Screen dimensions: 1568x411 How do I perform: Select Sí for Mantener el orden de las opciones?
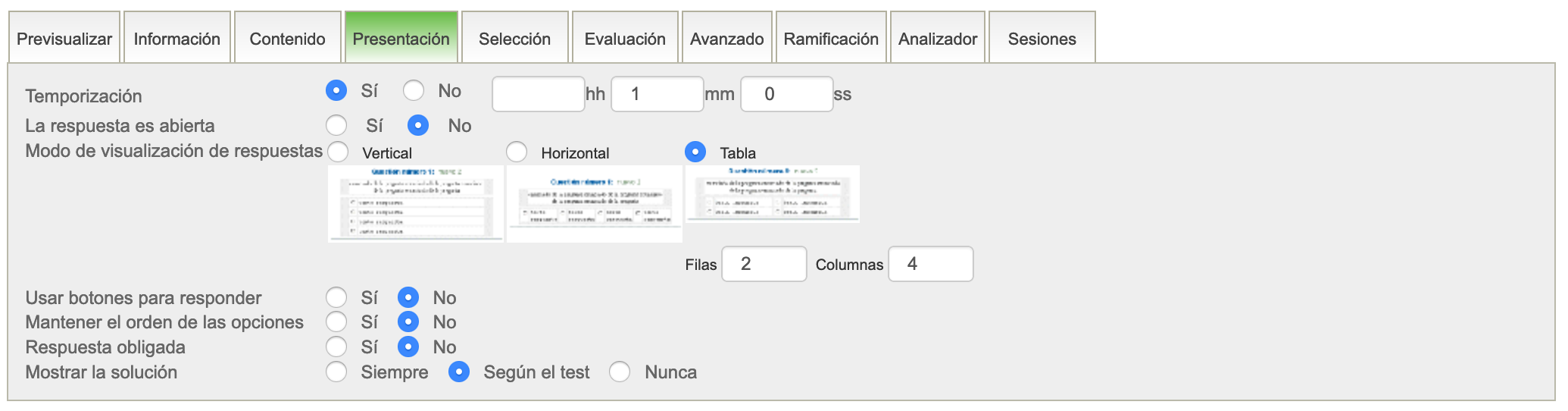point(336,322)
